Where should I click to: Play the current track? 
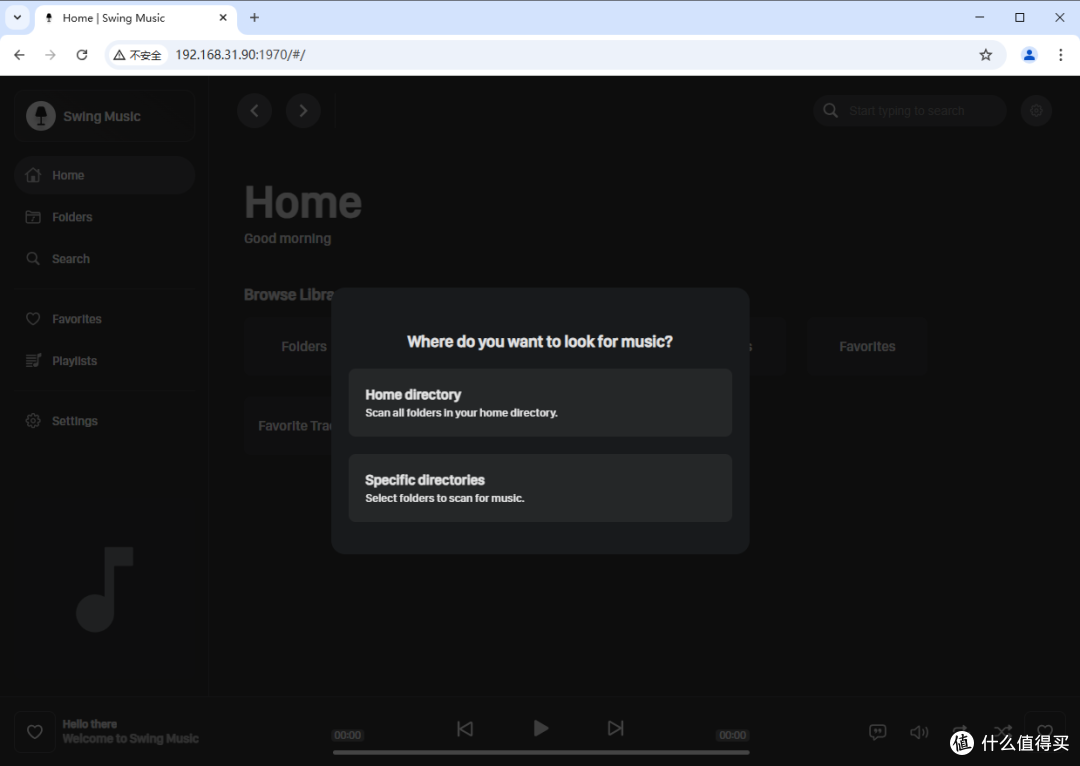[x=540, y=728]
